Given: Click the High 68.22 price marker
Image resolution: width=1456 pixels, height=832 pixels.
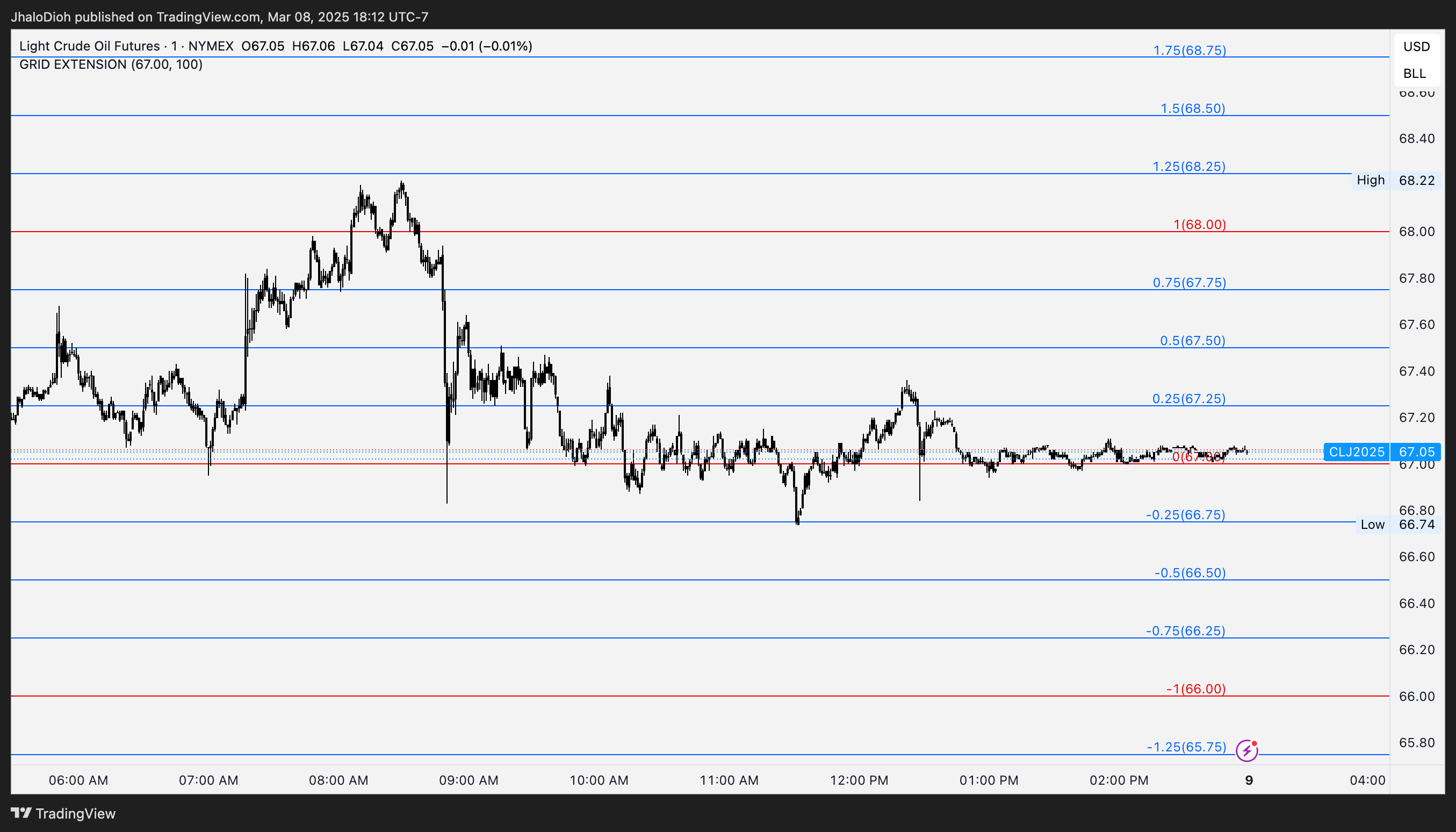Looking at the screenshot, I should (x=1395, y=180).
